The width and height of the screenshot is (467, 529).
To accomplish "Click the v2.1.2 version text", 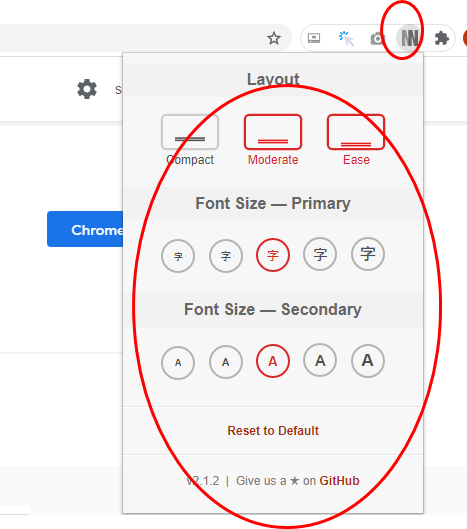I will tap(203, 480).
